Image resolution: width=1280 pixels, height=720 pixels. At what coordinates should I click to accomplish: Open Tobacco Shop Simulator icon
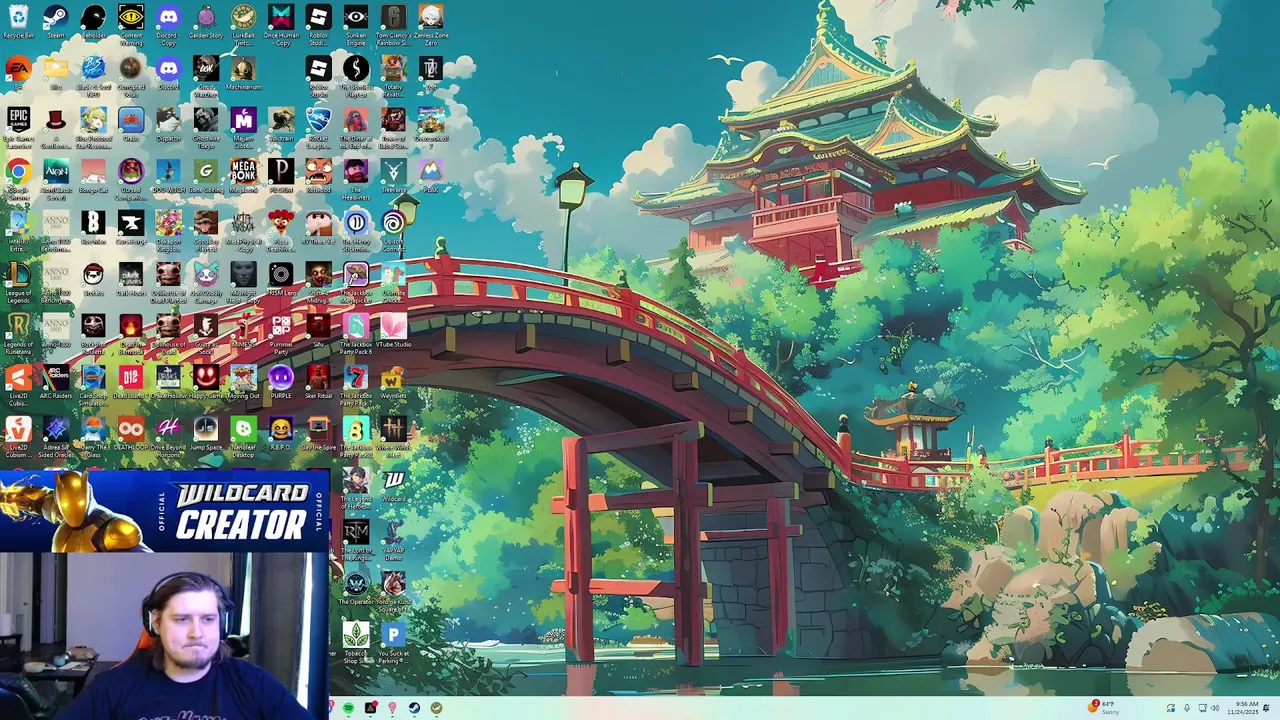356,643
